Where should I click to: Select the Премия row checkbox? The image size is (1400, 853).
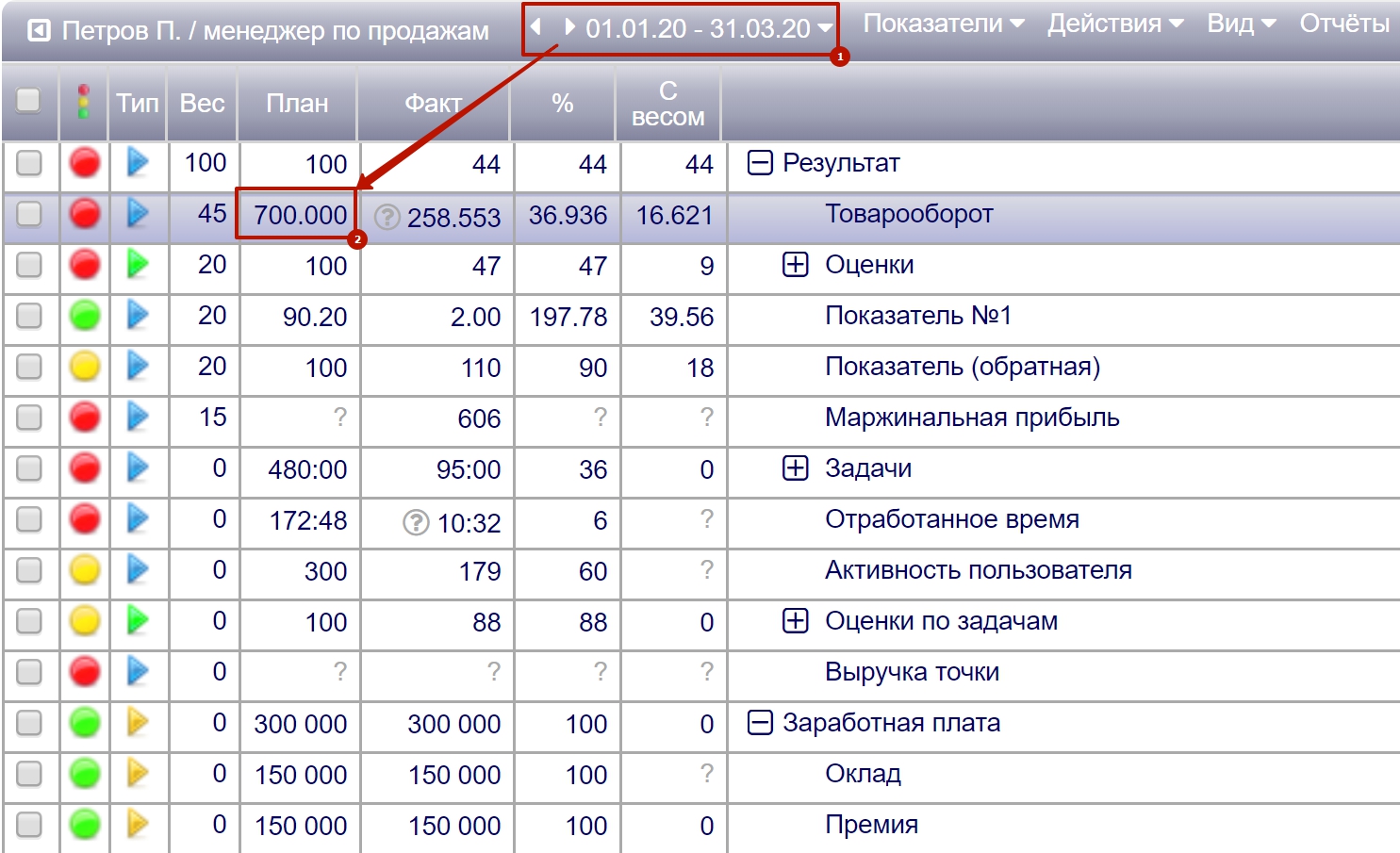click(29, 825)
